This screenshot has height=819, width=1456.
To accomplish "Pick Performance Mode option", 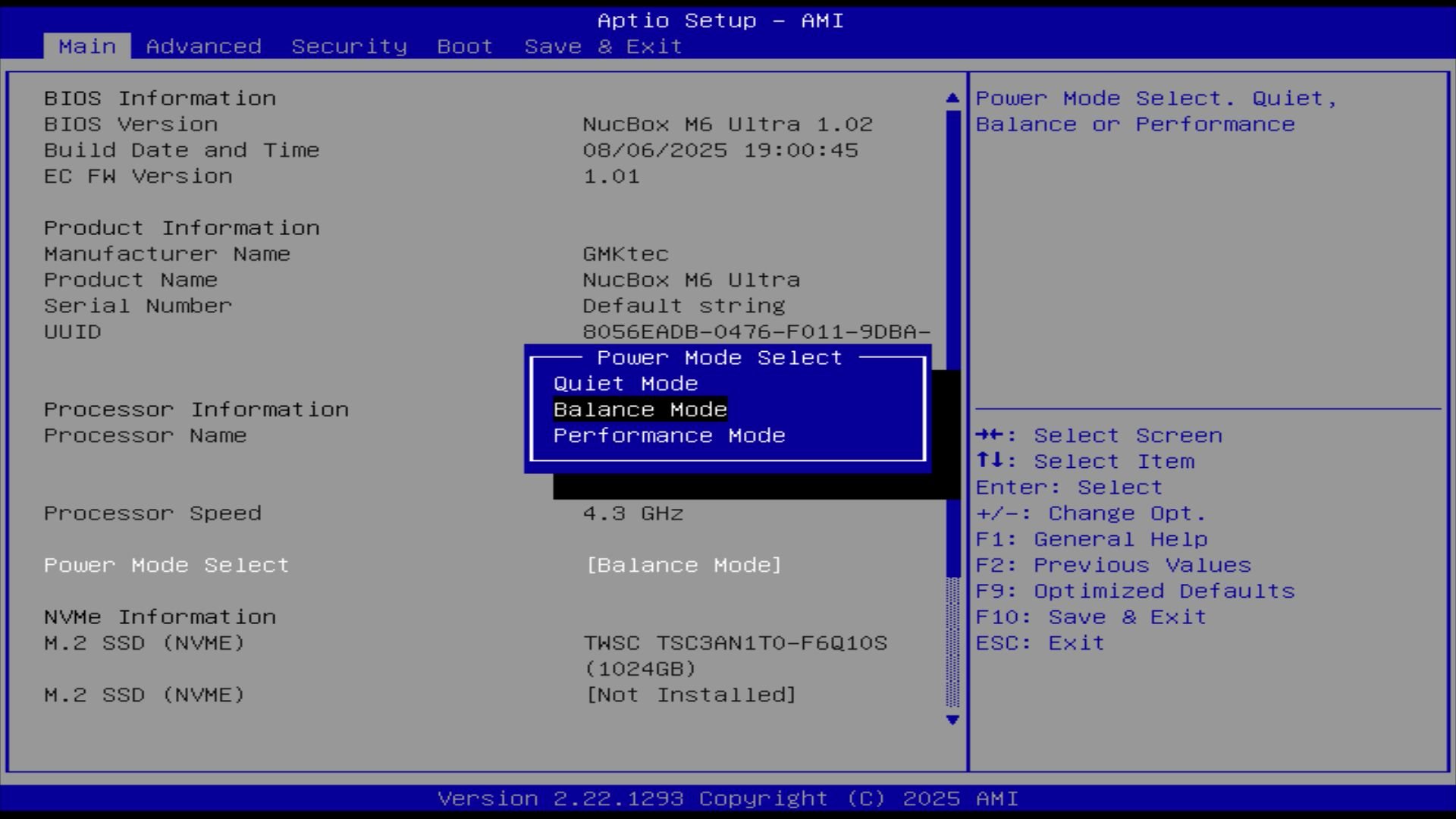I will coord(669,435).
